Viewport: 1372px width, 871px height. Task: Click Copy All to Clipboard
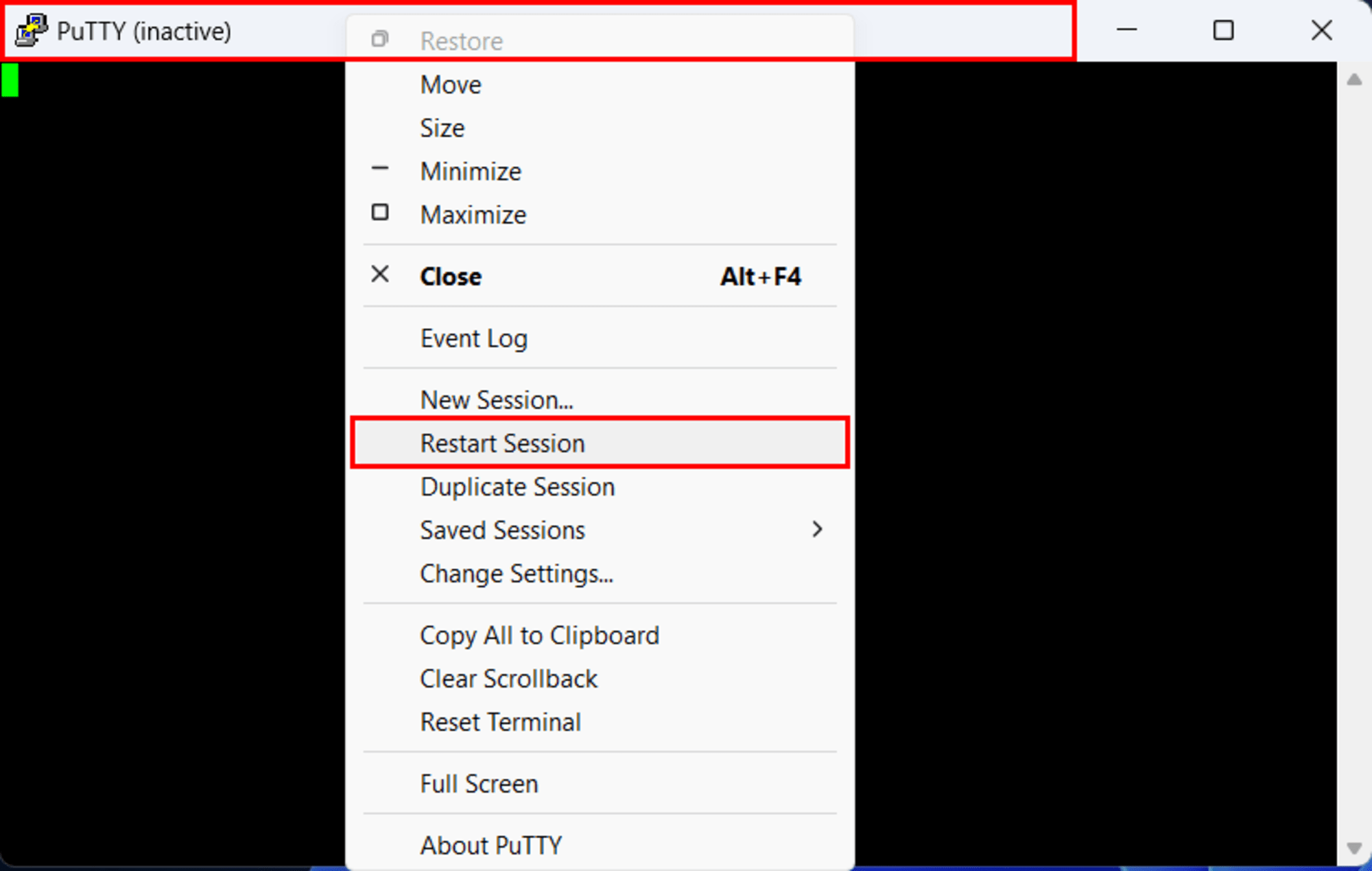[x=539, y=634]
